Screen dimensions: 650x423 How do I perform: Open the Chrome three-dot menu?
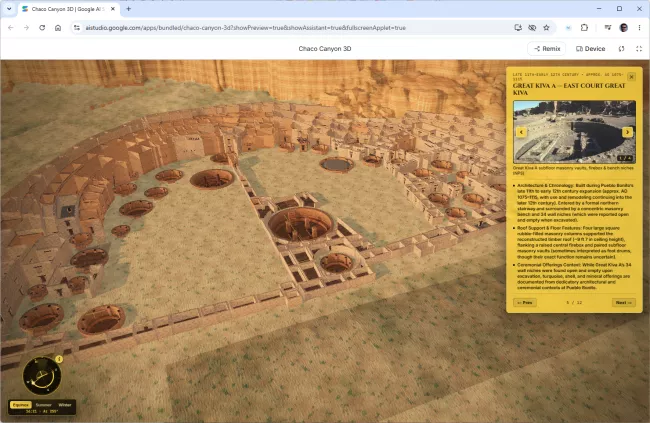click(639, 28)
